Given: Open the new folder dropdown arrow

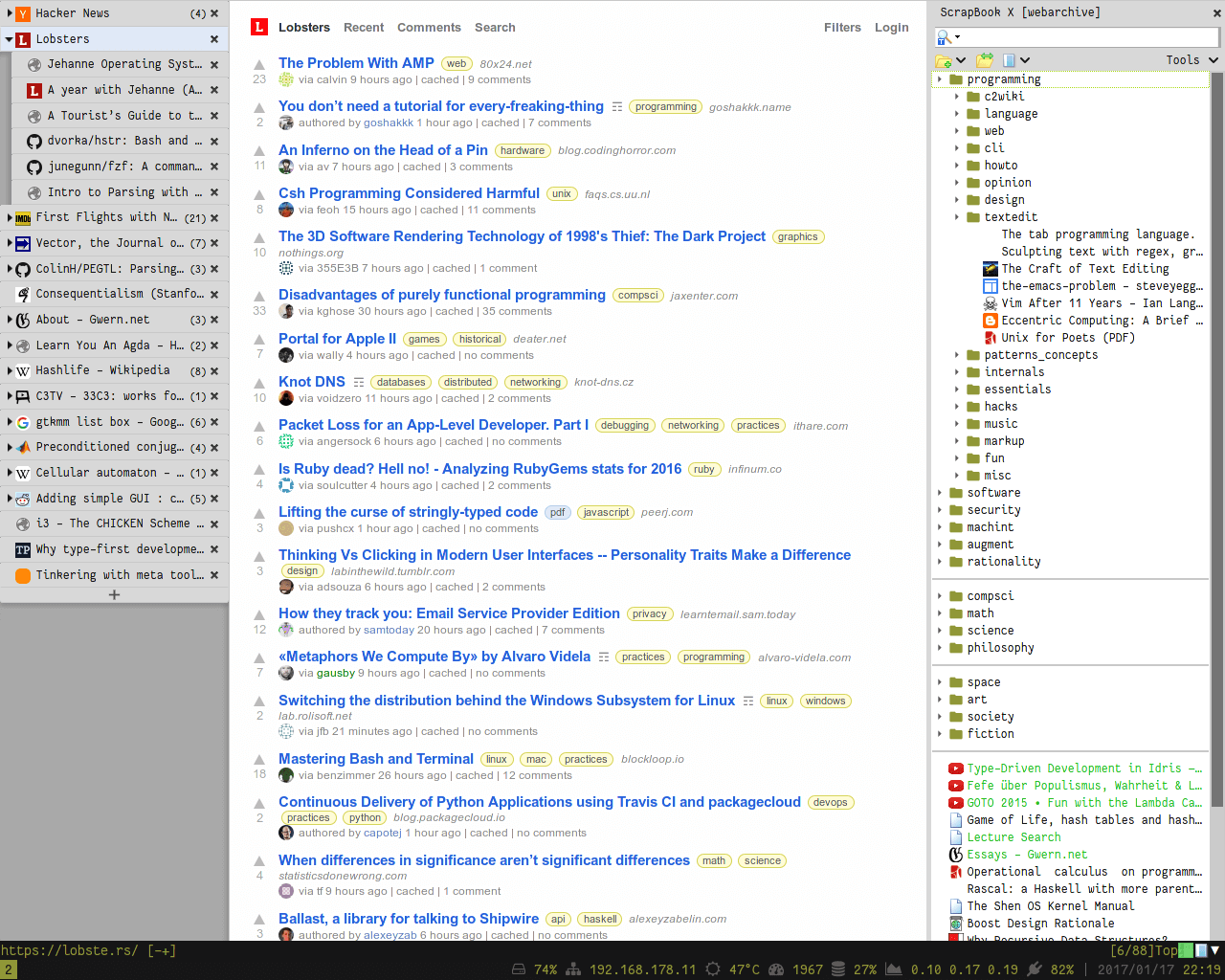Looking at the screenshot, I should tap(961, 60).
